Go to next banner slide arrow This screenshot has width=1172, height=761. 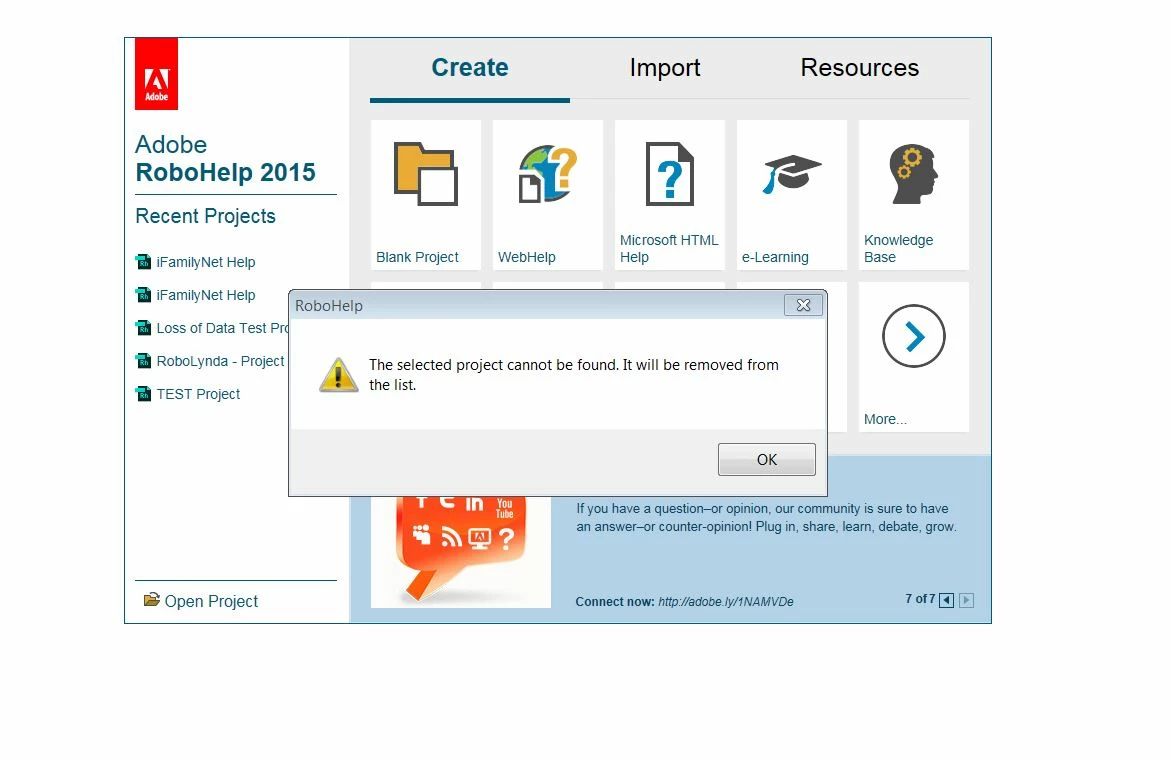tap(966, 600)
